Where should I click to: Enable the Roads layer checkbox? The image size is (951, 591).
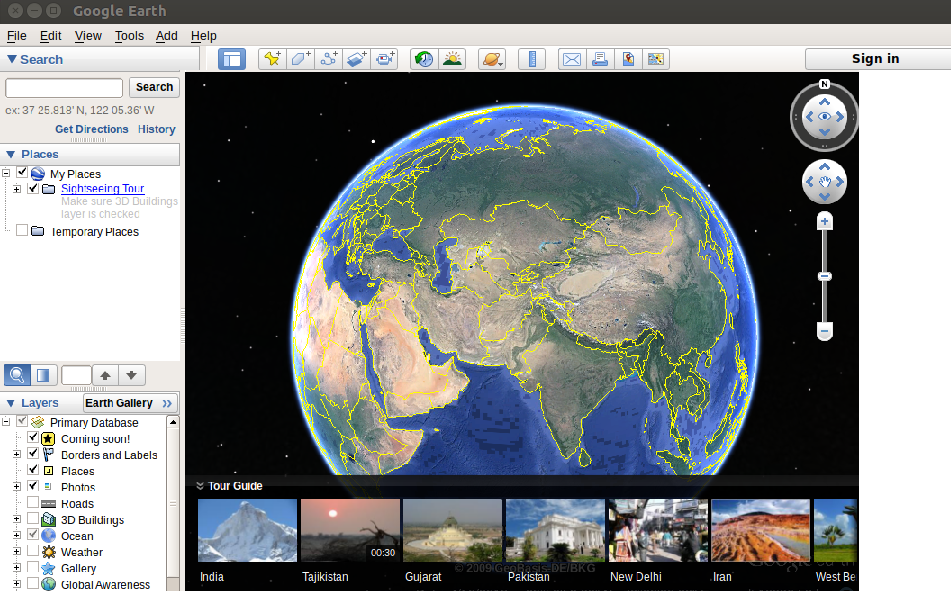[33, 502]
